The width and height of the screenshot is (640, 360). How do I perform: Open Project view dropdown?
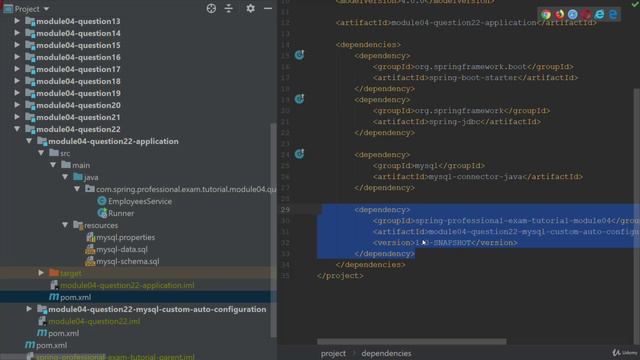click(x=46, y=9)
